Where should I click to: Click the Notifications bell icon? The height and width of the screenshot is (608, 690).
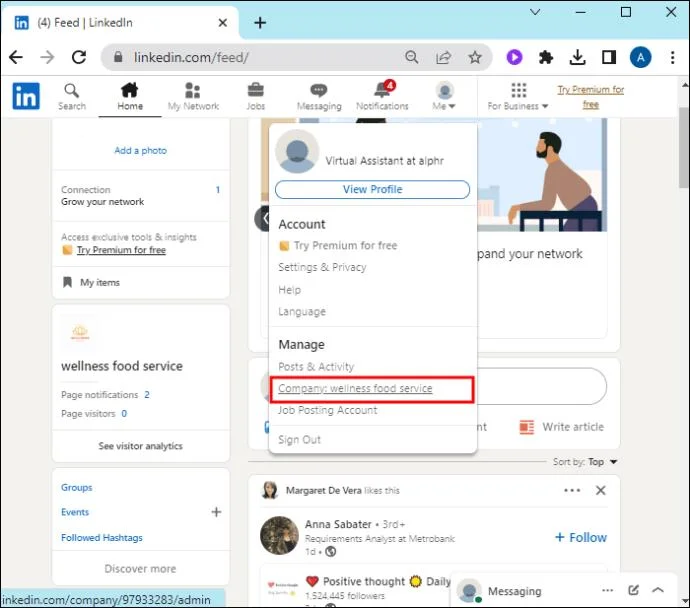[x=382, y=90]
